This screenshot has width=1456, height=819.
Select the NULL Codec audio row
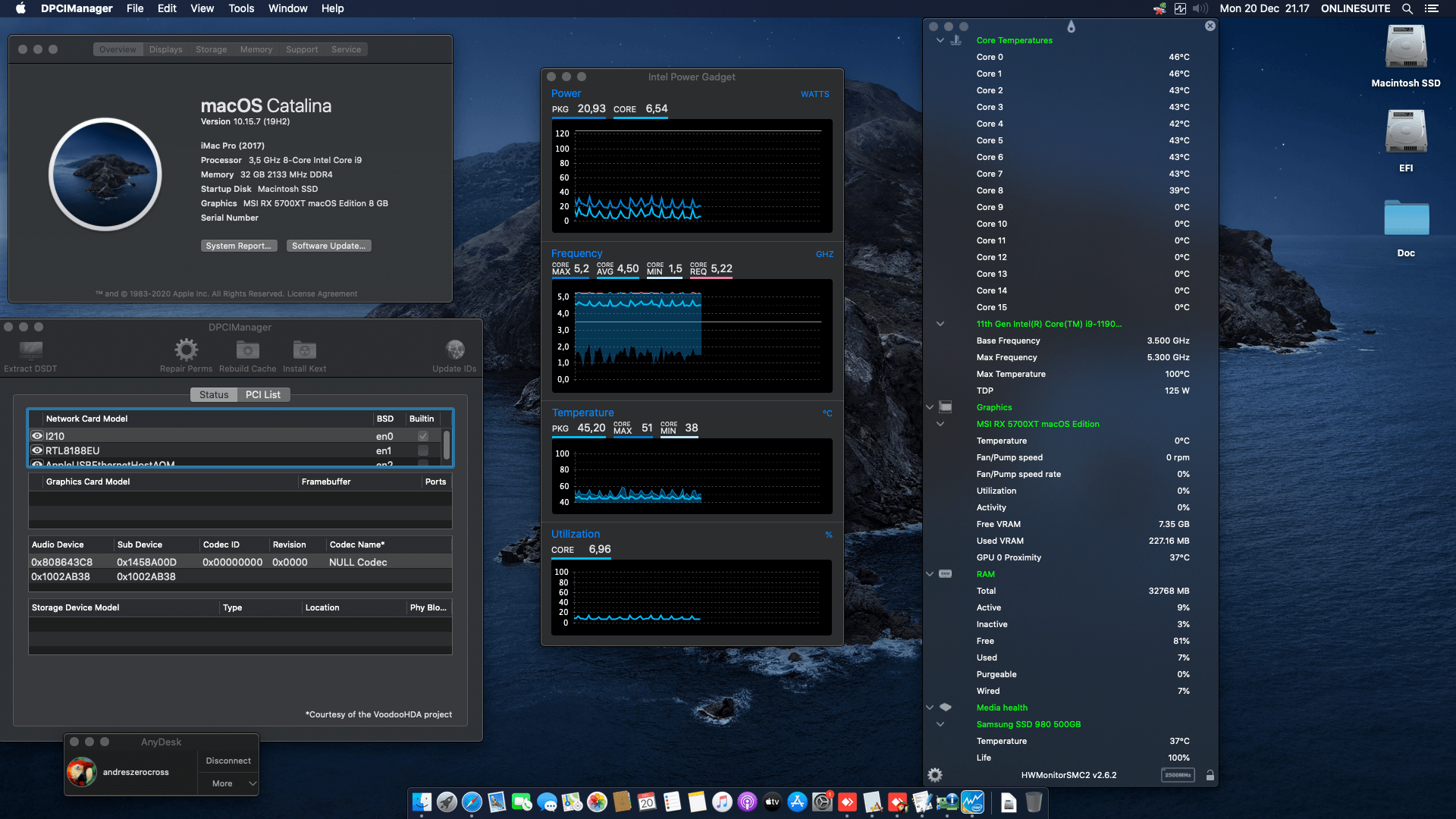(240, 562)
